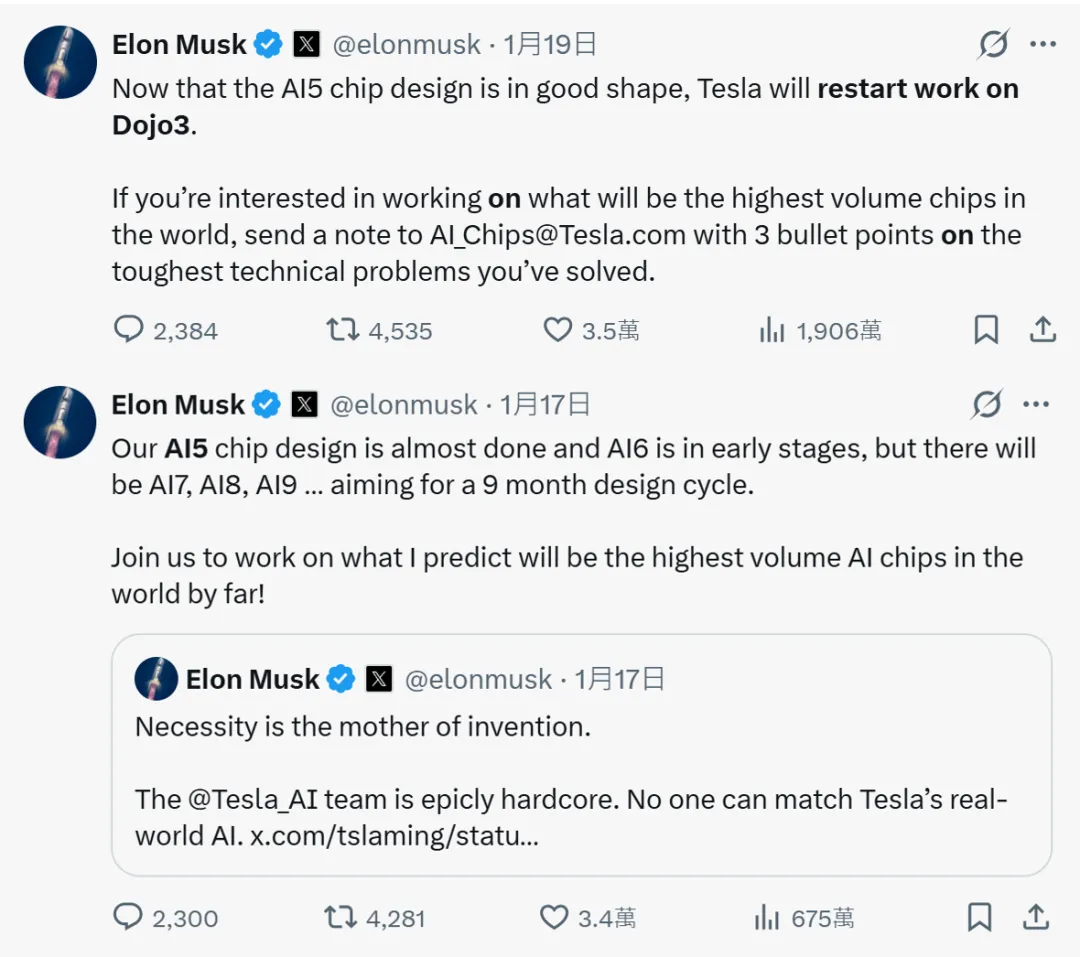Open Grok icon on the 1月19日 tweet

[993, 44]
